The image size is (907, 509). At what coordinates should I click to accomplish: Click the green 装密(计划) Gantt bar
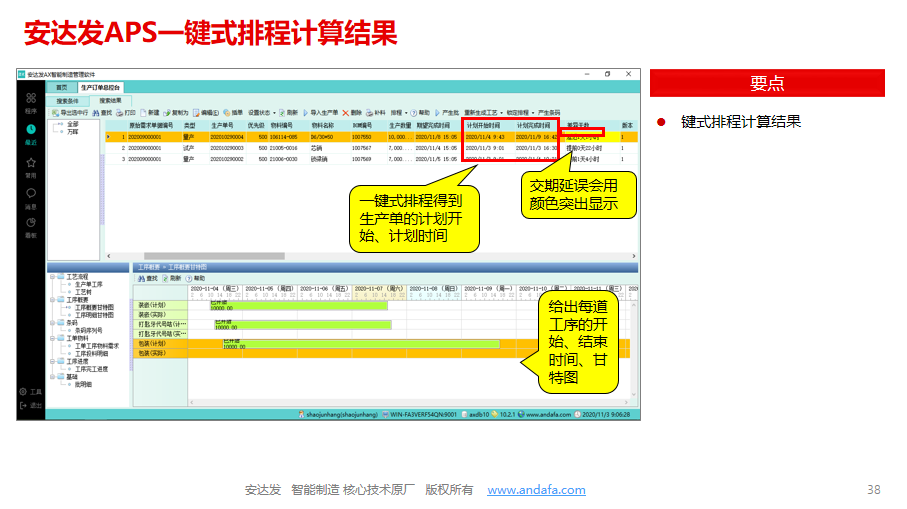pyautogui.click(x=298, y=305)
